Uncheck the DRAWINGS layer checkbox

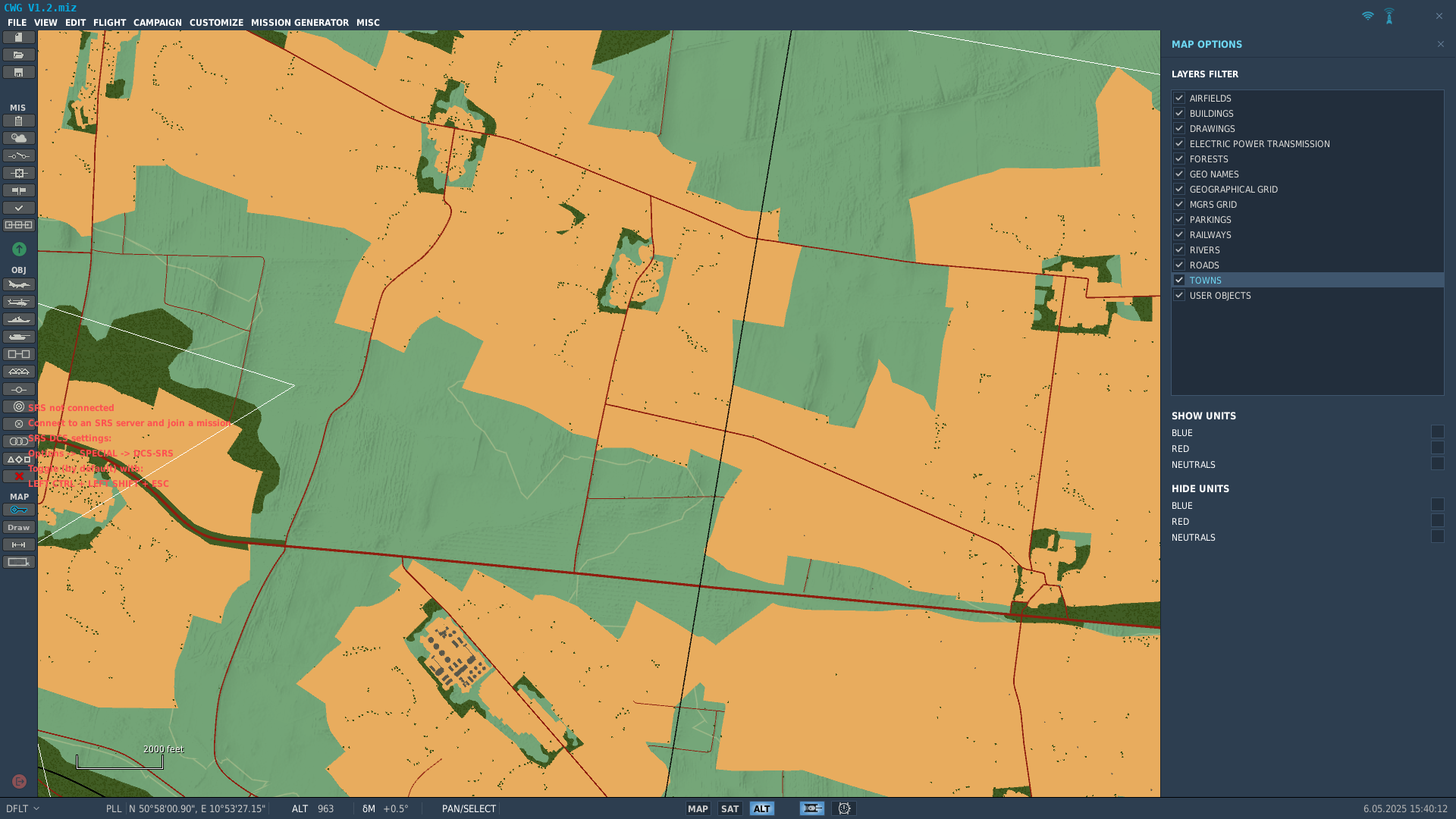pyautogui.click(x=1179, y=128)
